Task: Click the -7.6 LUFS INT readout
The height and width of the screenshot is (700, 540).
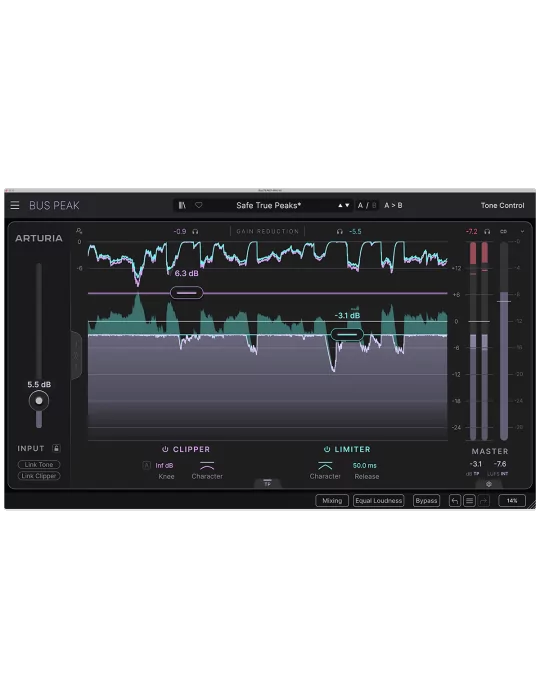Action: coord(500,464)
